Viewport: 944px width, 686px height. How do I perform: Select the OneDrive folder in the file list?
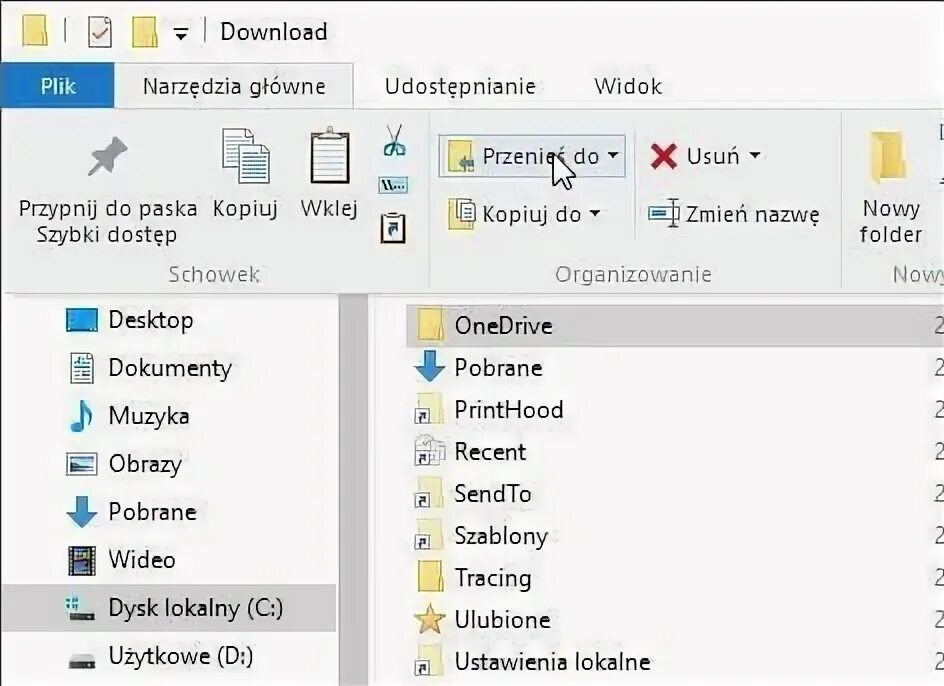click(x=505, y=325)
